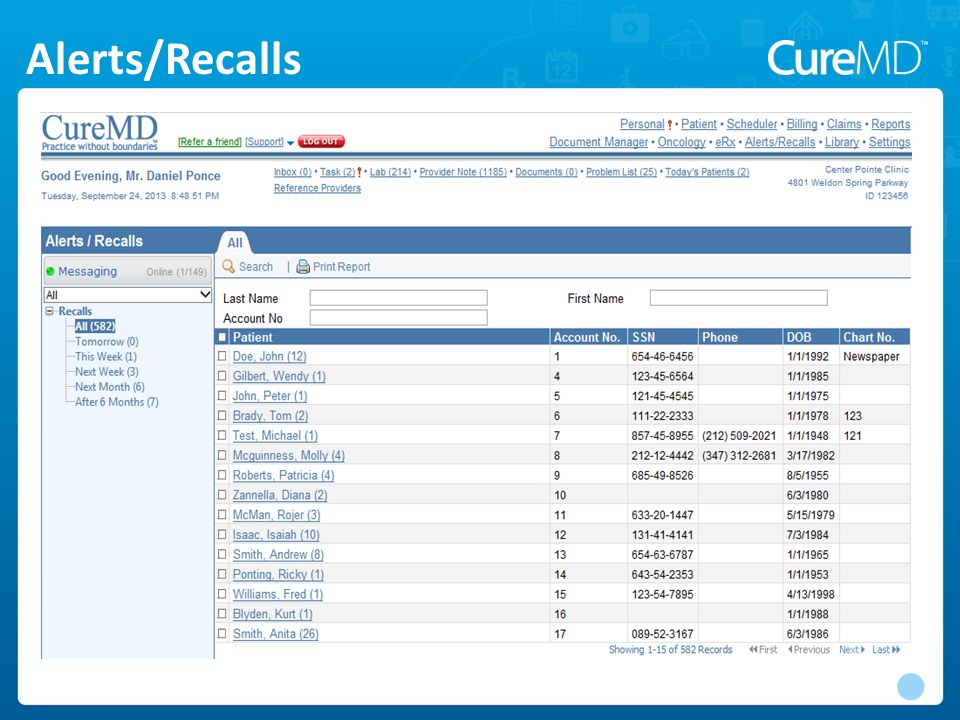Open the Alerts/Recalls module link
Viewport: 960px width, 720px height.
point(780,142)
